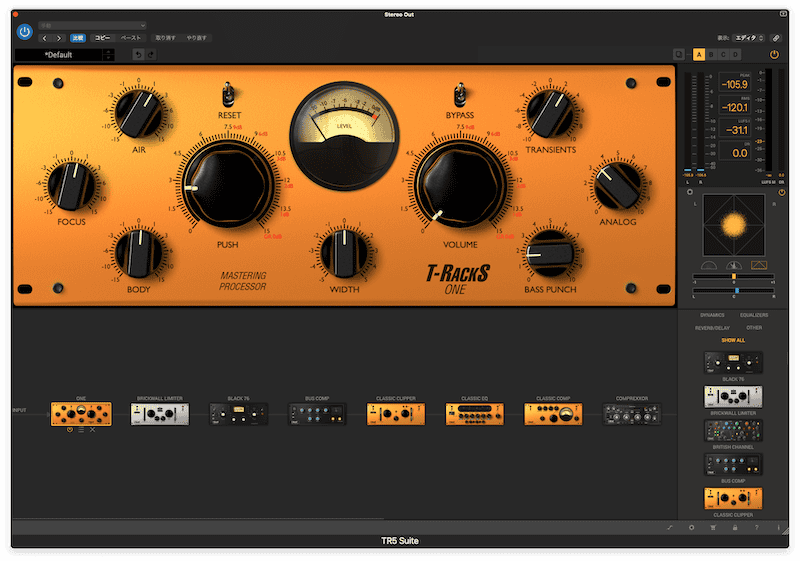Click the 比較 compare button

[x=78, y=38]
